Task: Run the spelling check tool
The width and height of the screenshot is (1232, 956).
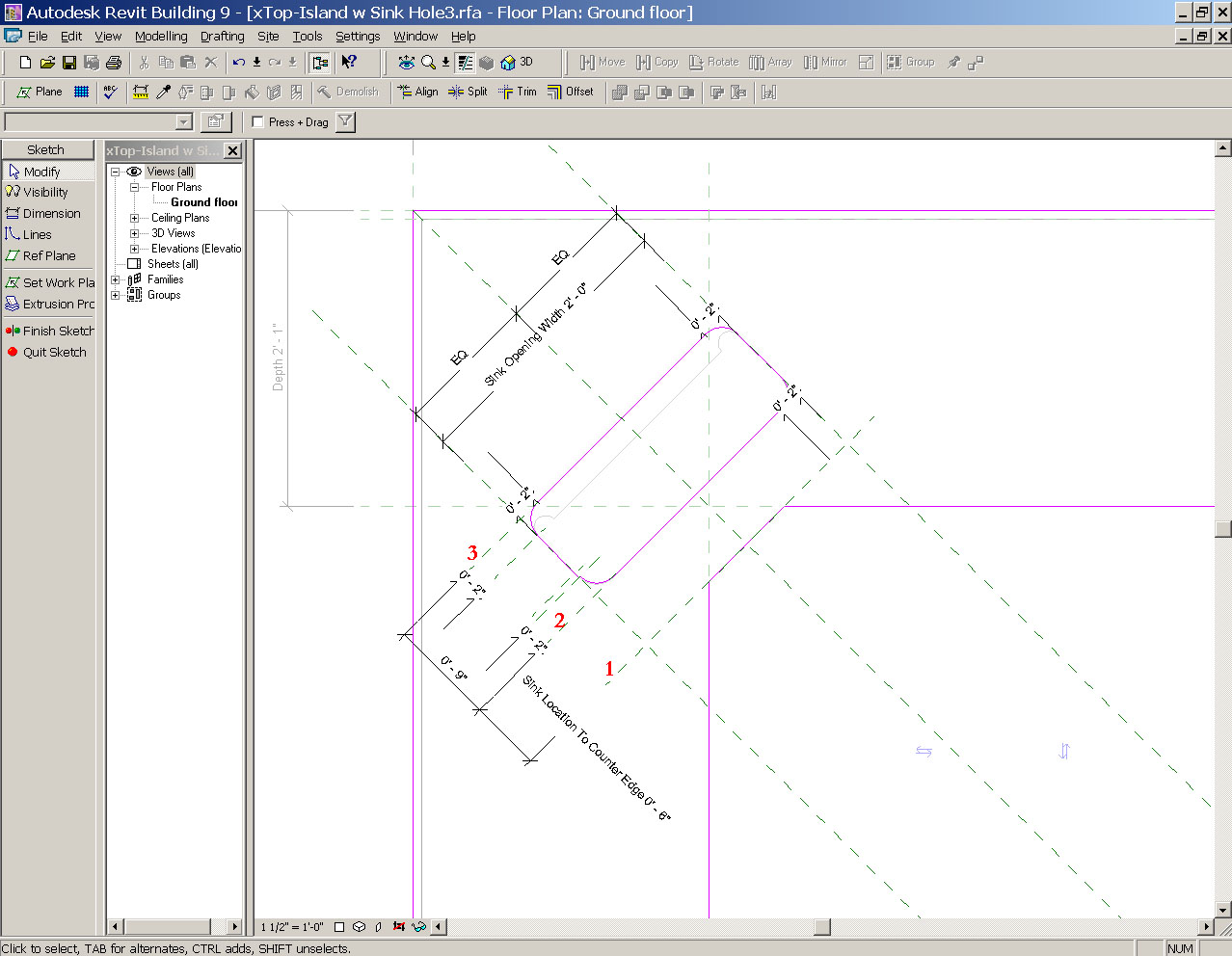Action: coord(110,92)
